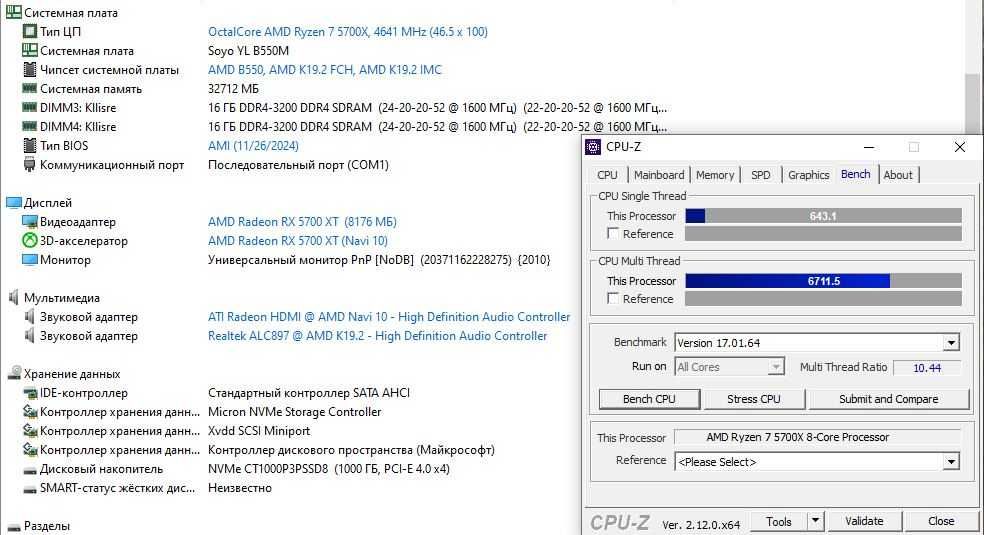984x535 pixels.
Task: Open the OctalCore AMD Ryzen 7 5700X link
Action: pos(348,31)
